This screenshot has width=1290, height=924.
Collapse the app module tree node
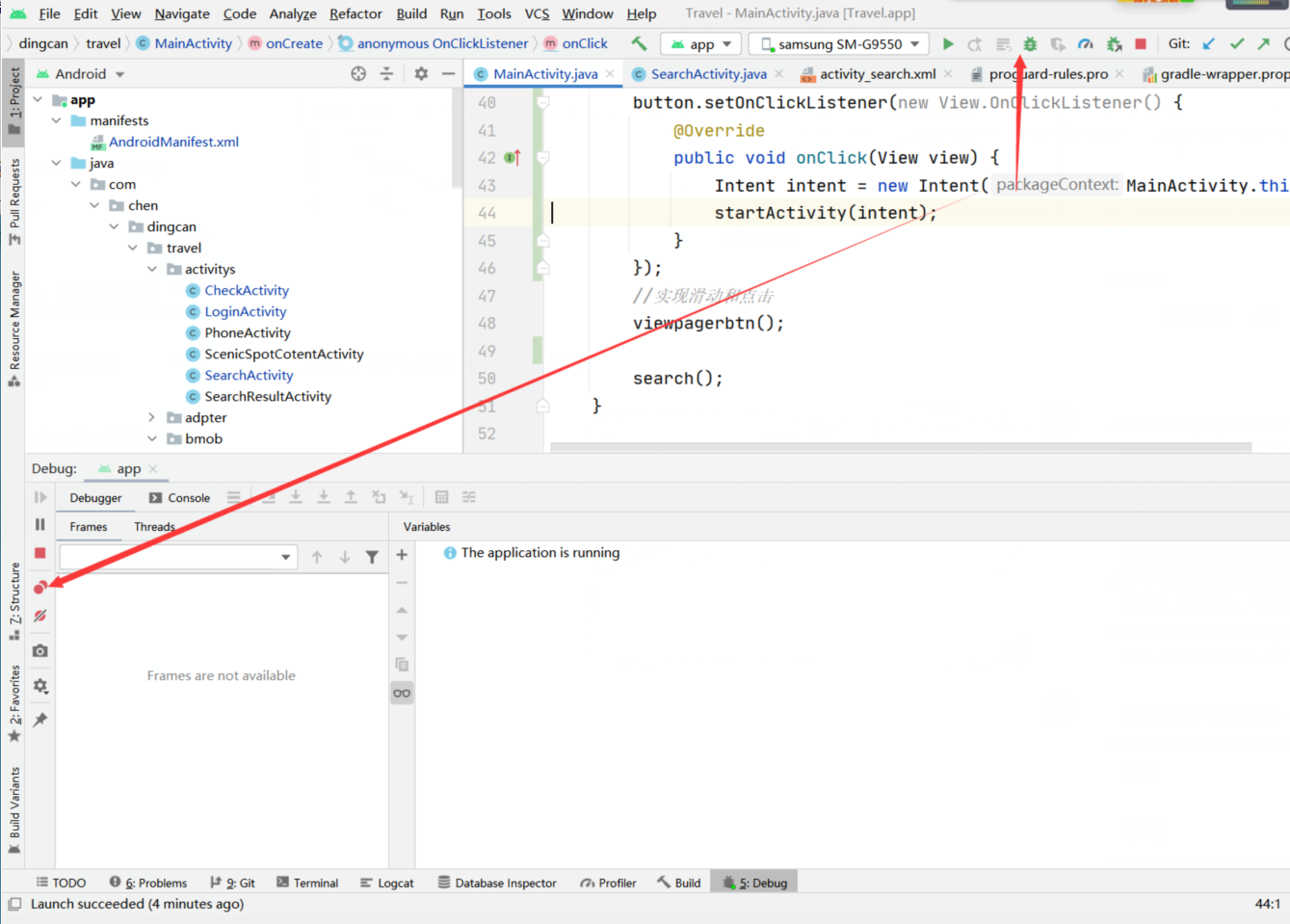38,99
